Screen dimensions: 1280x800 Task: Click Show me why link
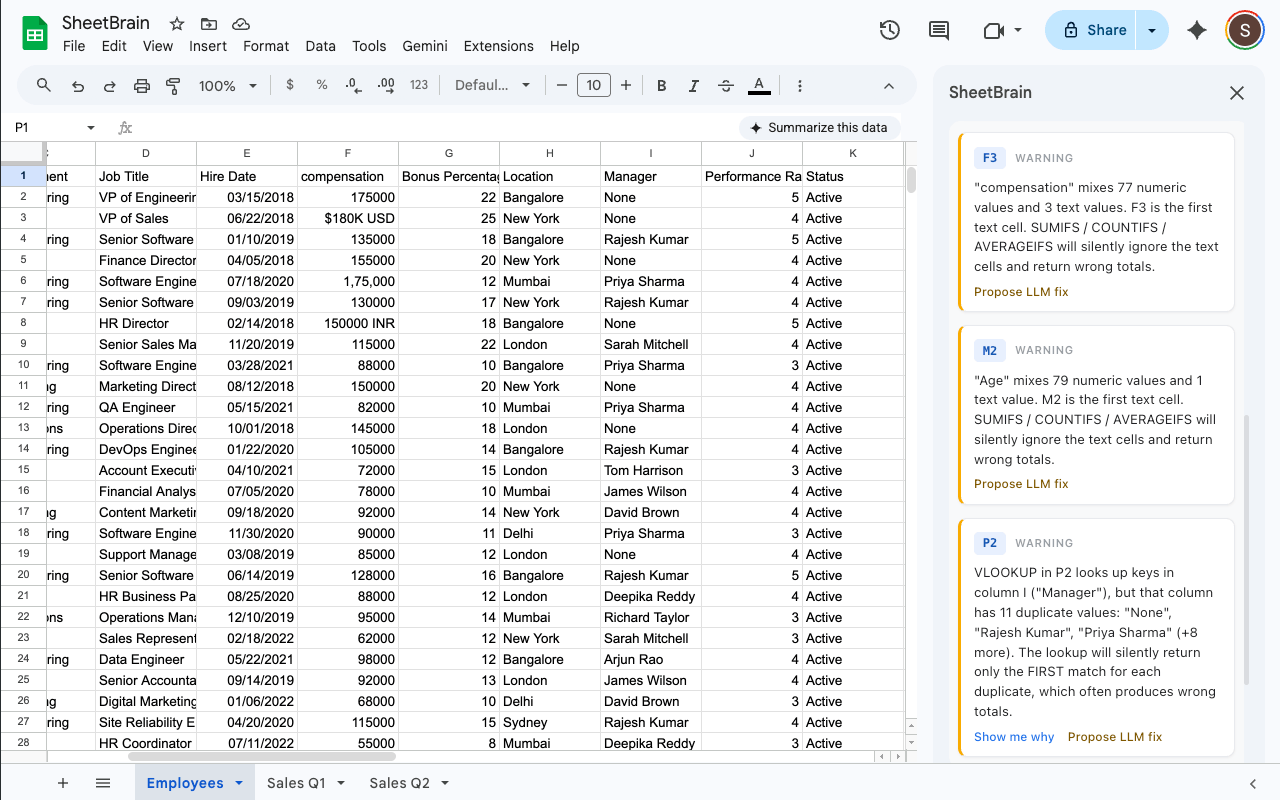pos(1014,737)
